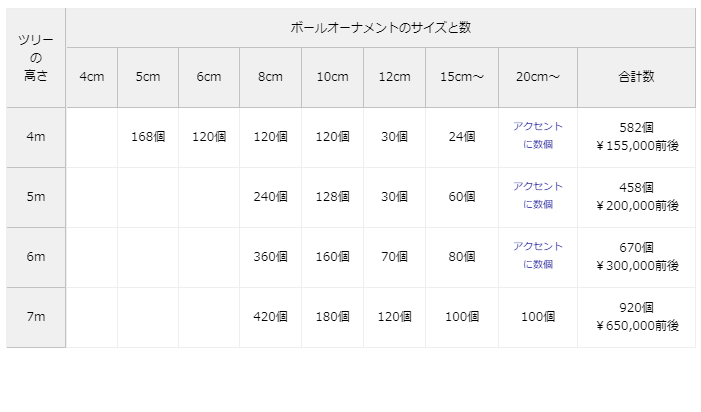Click the 582個 ¥155,000前後 total cell

636,137
